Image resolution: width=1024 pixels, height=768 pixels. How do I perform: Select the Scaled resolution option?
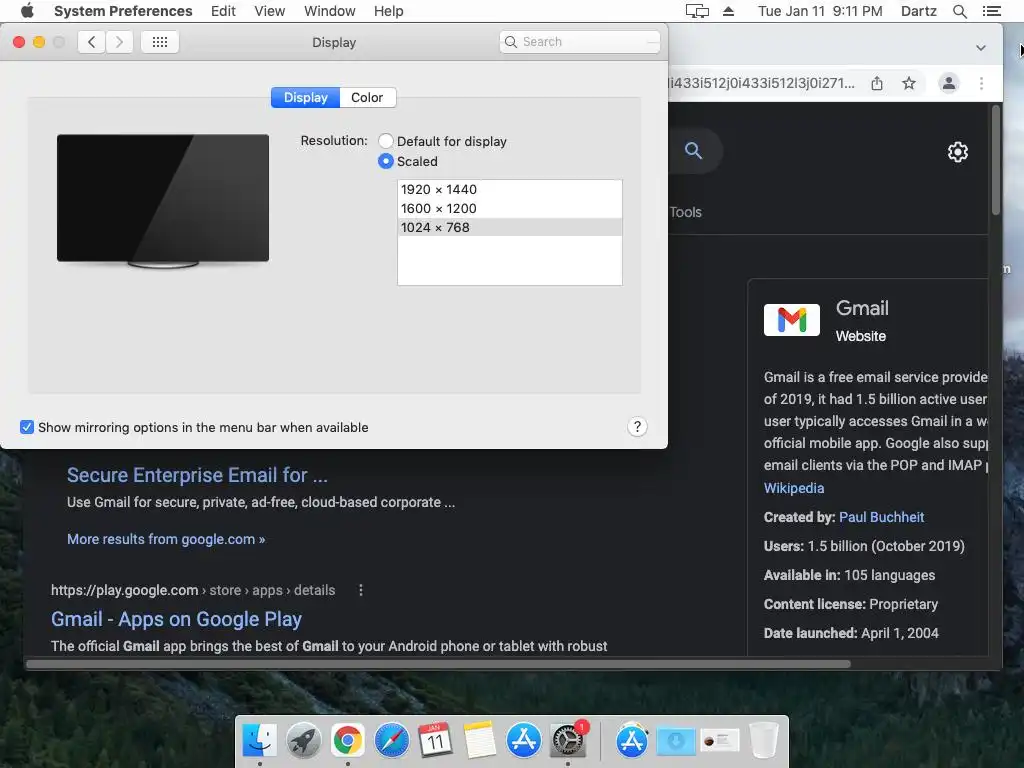point(386,161)
